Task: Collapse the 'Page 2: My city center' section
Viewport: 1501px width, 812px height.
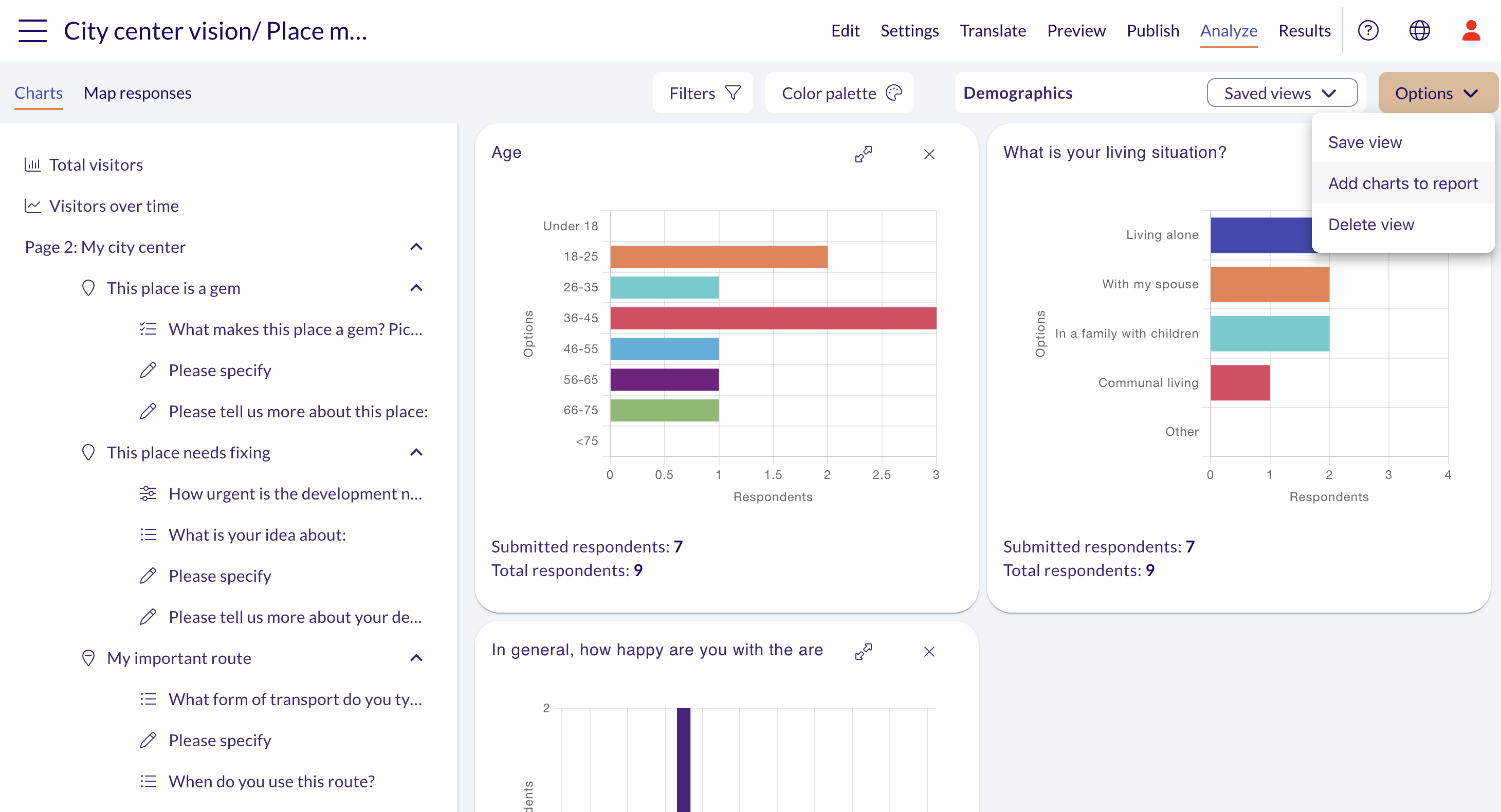Action: click(416, 246)
